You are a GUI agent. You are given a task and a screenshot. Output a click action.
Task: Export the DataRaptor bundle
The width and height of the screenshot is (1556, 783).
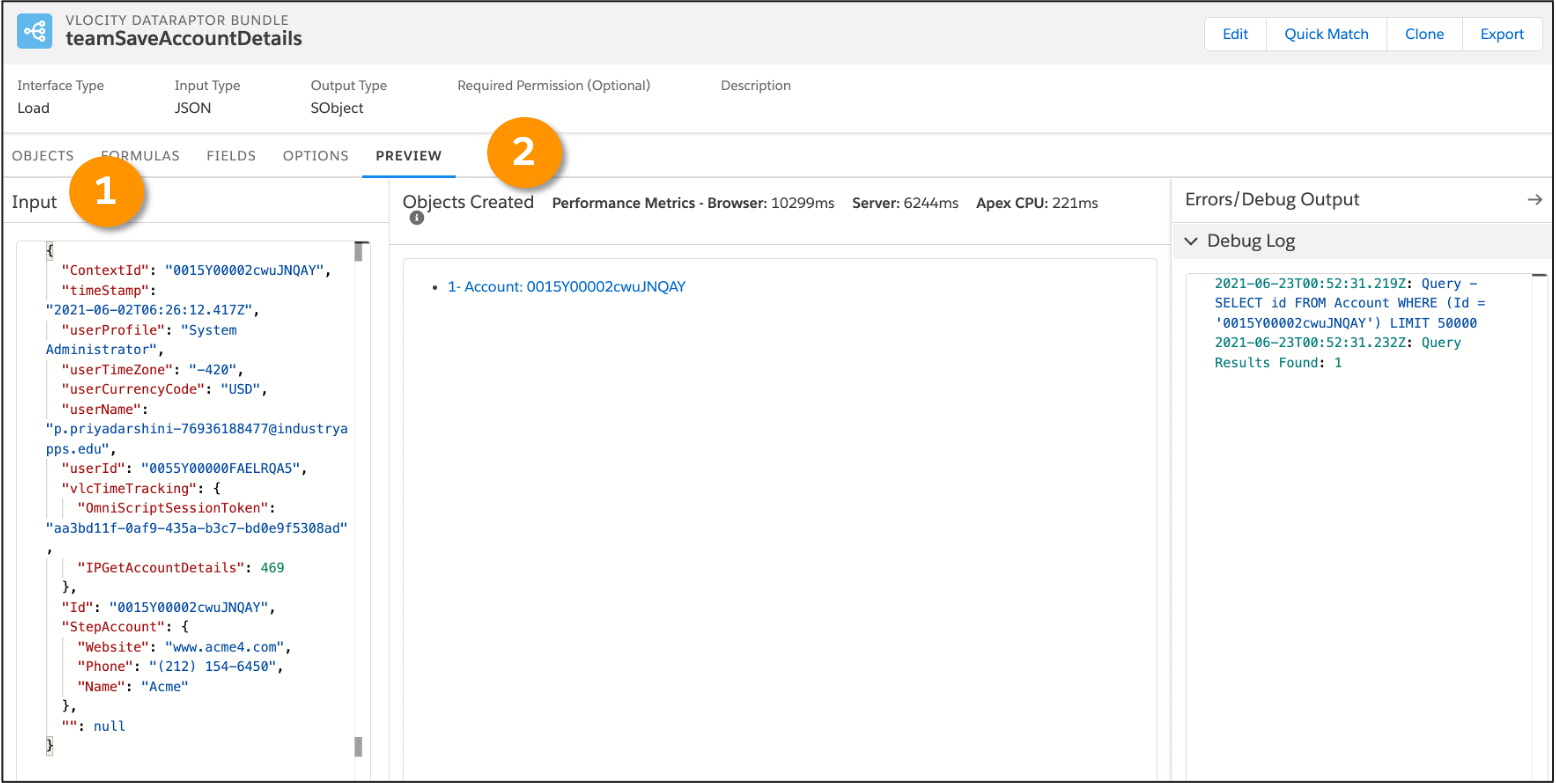(x=1502, y=34)
